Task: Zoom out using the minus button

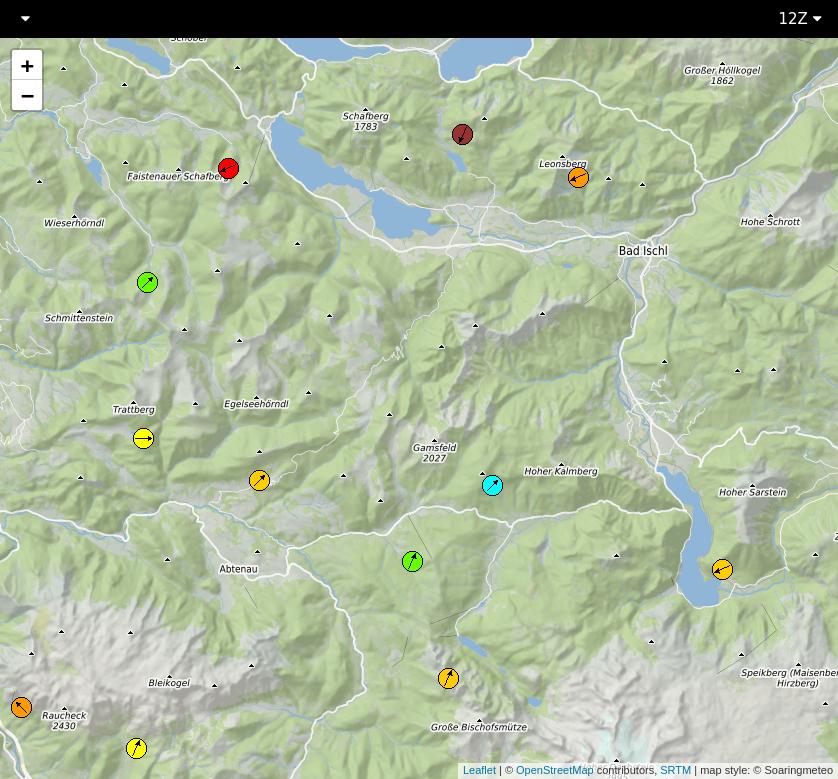Action: (x=27, y=95)
